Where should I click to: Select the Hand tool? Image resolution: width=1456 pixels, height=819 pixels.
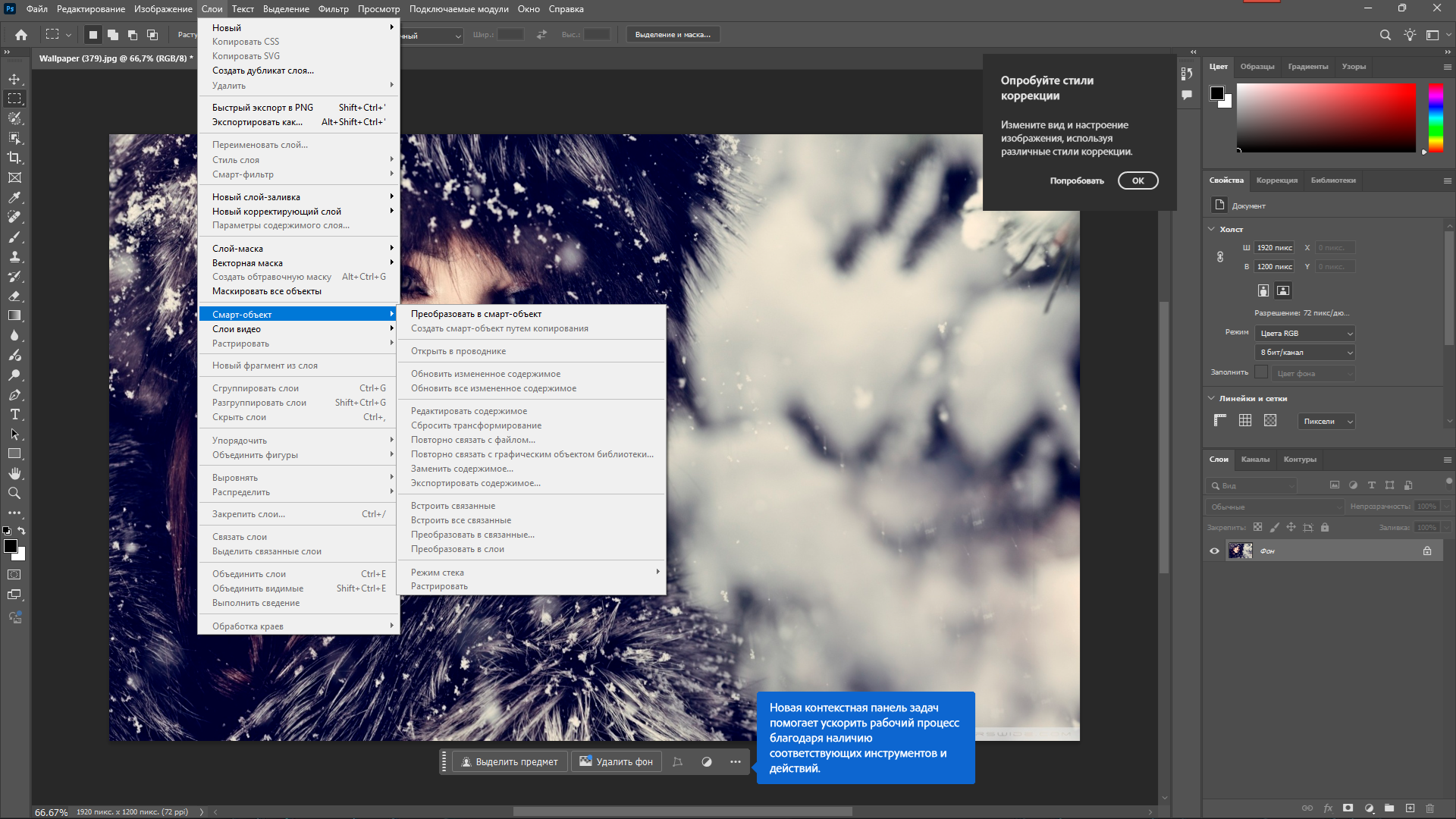coord(14,473)
